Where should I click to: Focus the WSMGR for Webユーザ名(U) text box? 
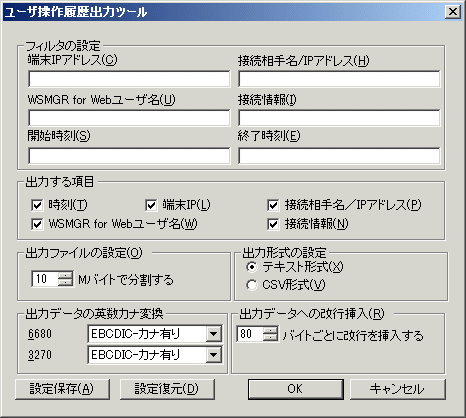(x=129, y=118)
